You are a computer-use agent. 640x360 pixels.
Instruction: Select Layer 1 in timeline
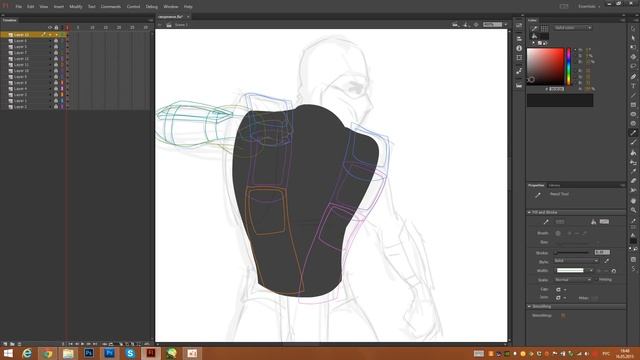tap(20, 100)
